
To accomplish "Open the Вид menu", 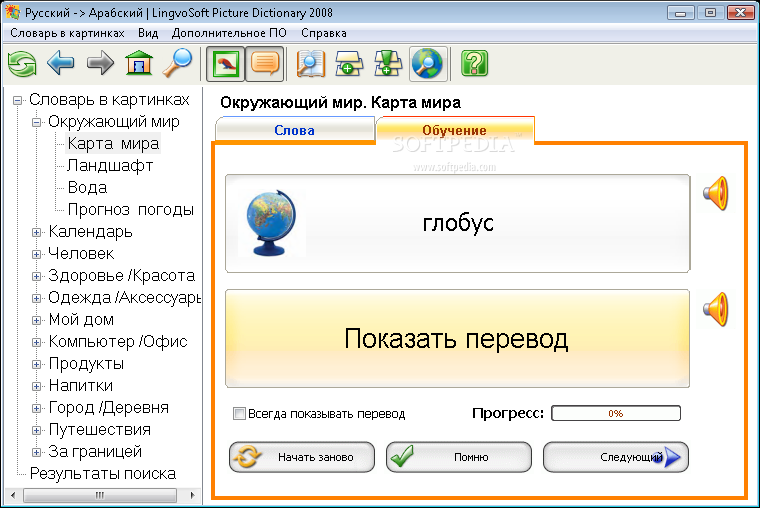I will point(148,33).
